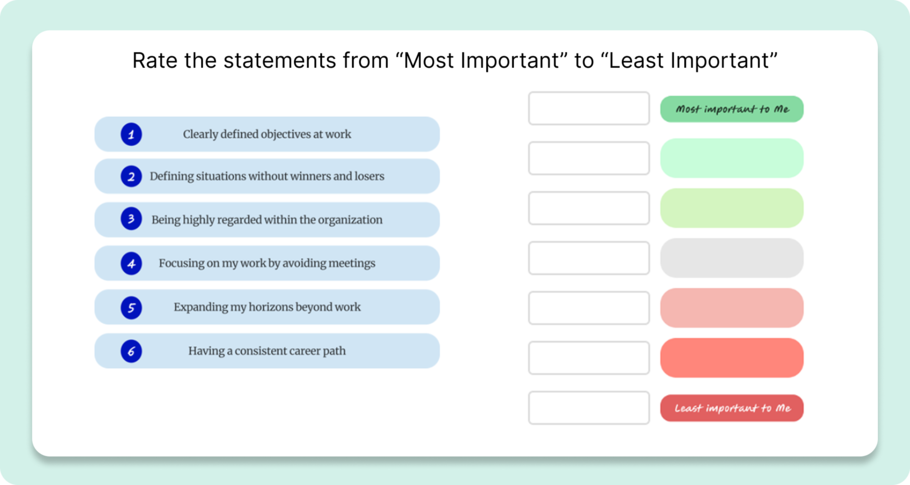
Task: Click input box beside "Least important to Me"
Action: coord(589,408)
